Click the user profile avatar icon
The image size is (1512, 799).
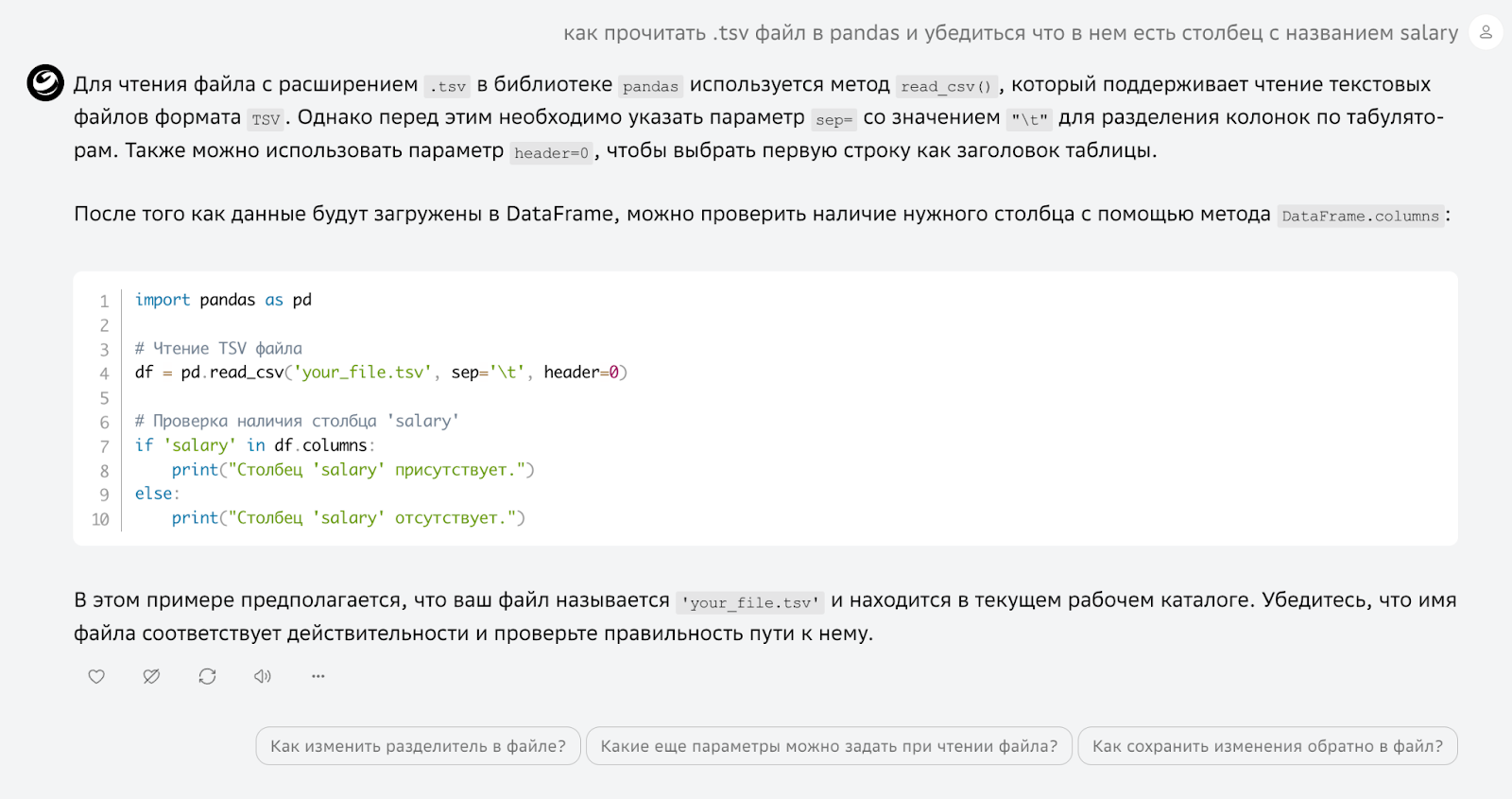(x=1486, y=32)
